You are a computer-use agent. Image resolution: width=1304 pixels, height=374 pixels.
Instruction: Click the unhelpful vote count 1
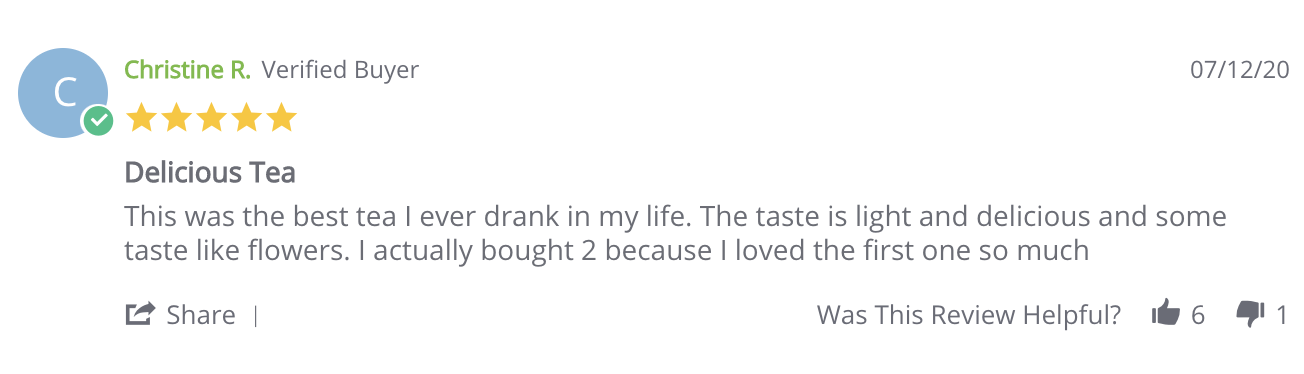point(1282,315)
